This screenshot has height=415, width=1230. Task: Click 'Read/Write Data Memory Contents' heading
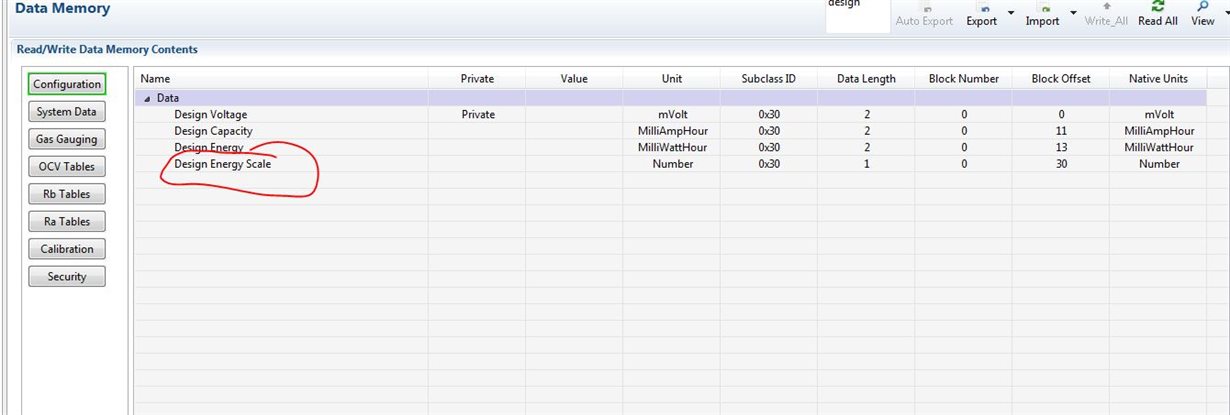coord(107,49)
